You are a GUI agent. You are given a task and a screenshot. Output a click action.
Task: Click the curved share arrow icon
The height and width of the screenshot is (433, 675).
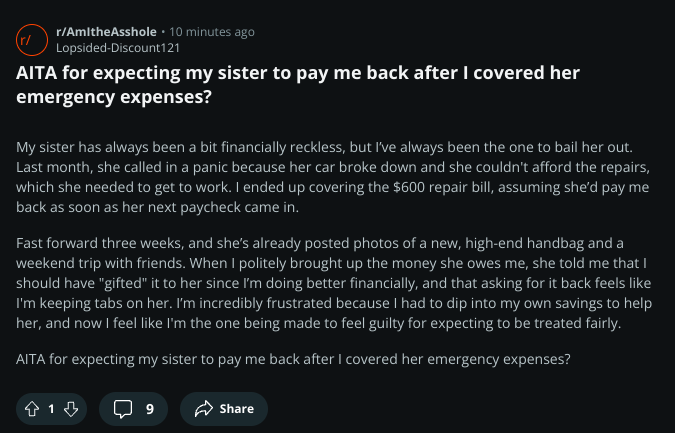point(204,408)
